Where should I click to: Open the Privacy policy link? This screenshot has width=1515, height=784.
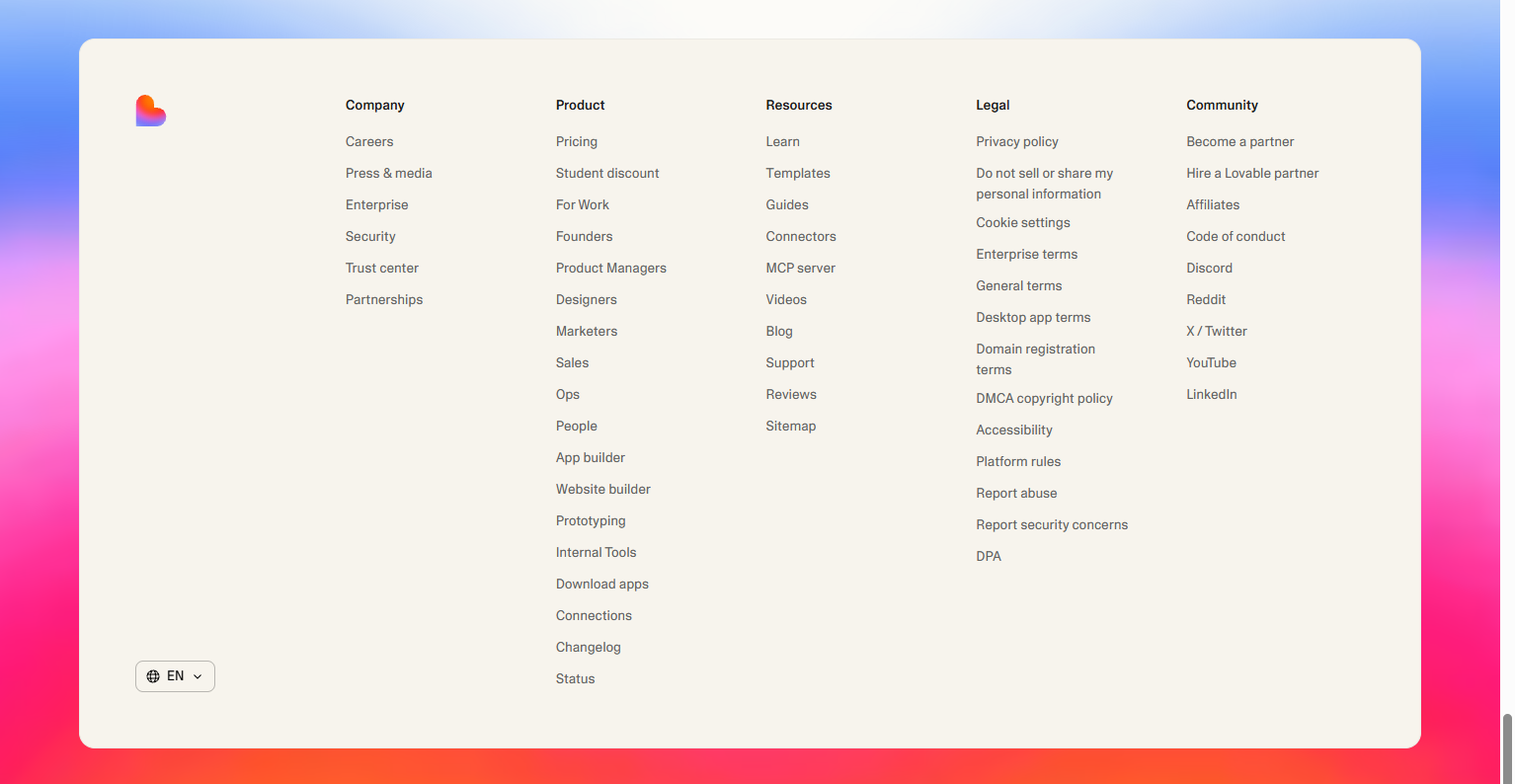click(x=1017, y=142)
